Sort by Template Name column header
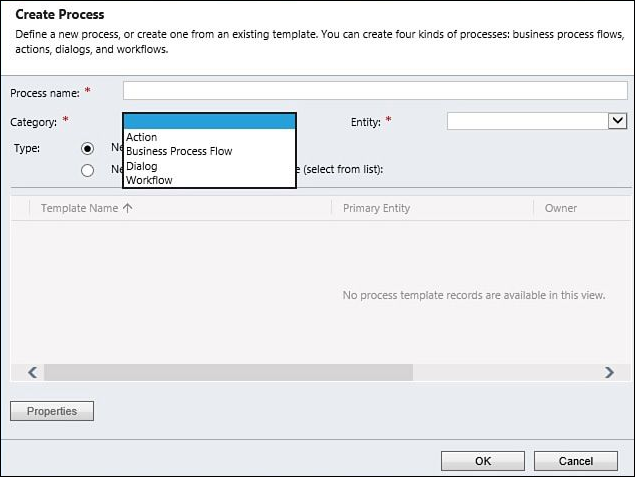Screen dimensions: 635x477 79,208
